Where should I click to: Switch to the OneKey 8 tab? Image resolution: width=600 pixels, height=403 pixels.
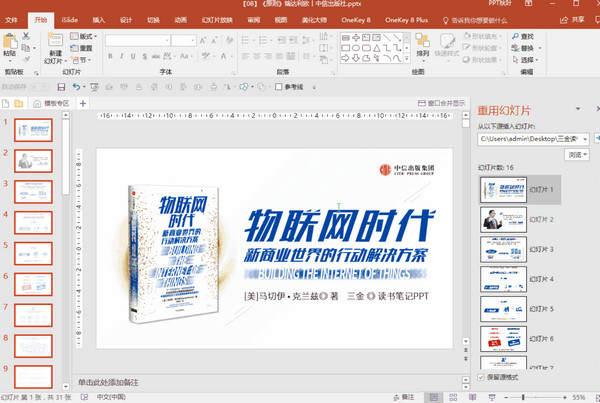(356, 20)
